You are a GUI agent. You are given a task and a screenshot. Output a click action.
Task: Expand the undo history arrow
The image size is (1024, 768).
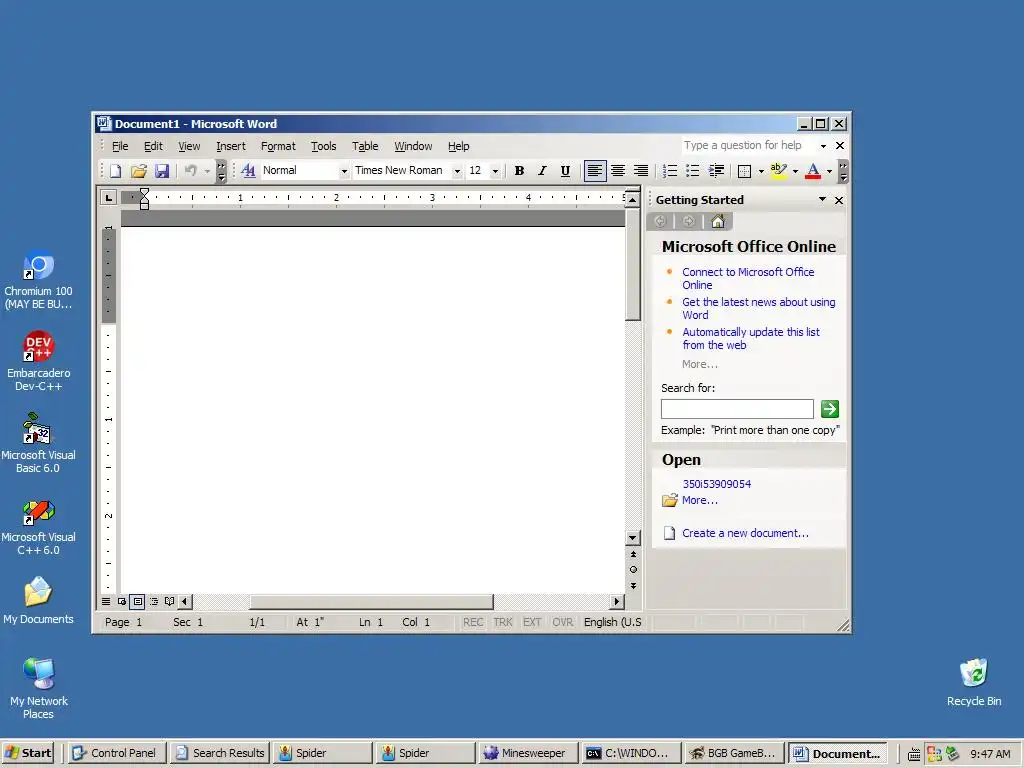pyautogui.click(x=207, y=172)
